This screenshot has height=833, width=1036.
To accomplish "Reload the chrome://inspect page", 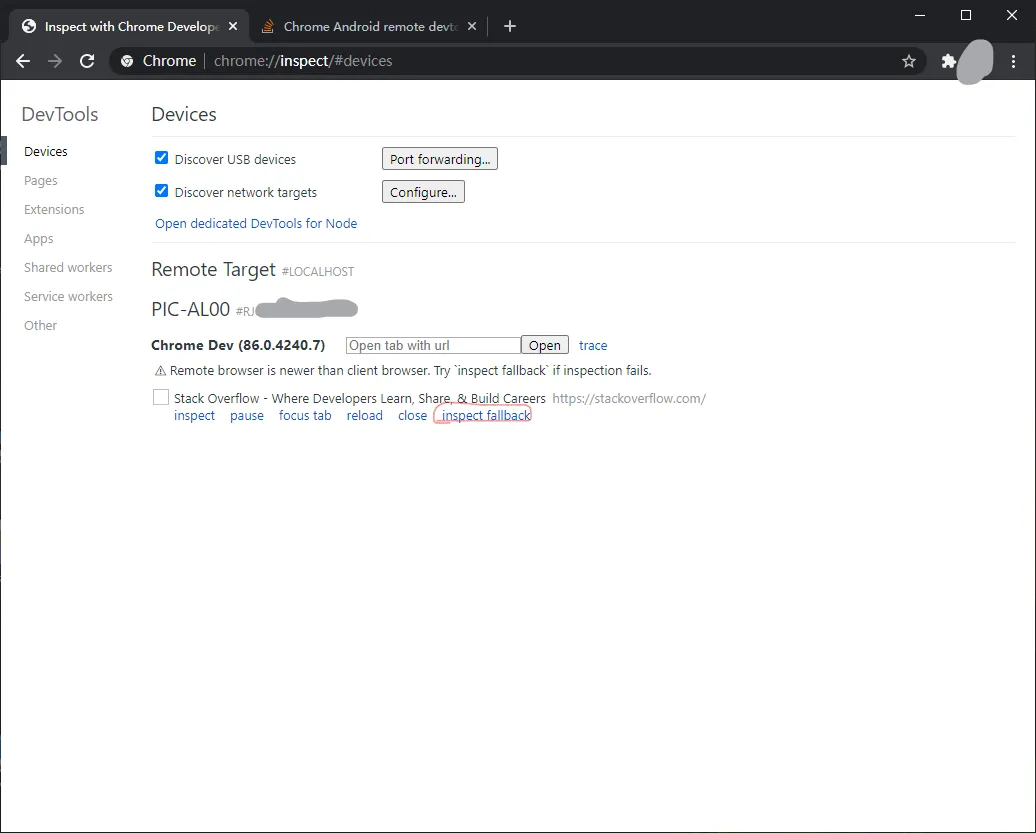I will click(87, 61).
